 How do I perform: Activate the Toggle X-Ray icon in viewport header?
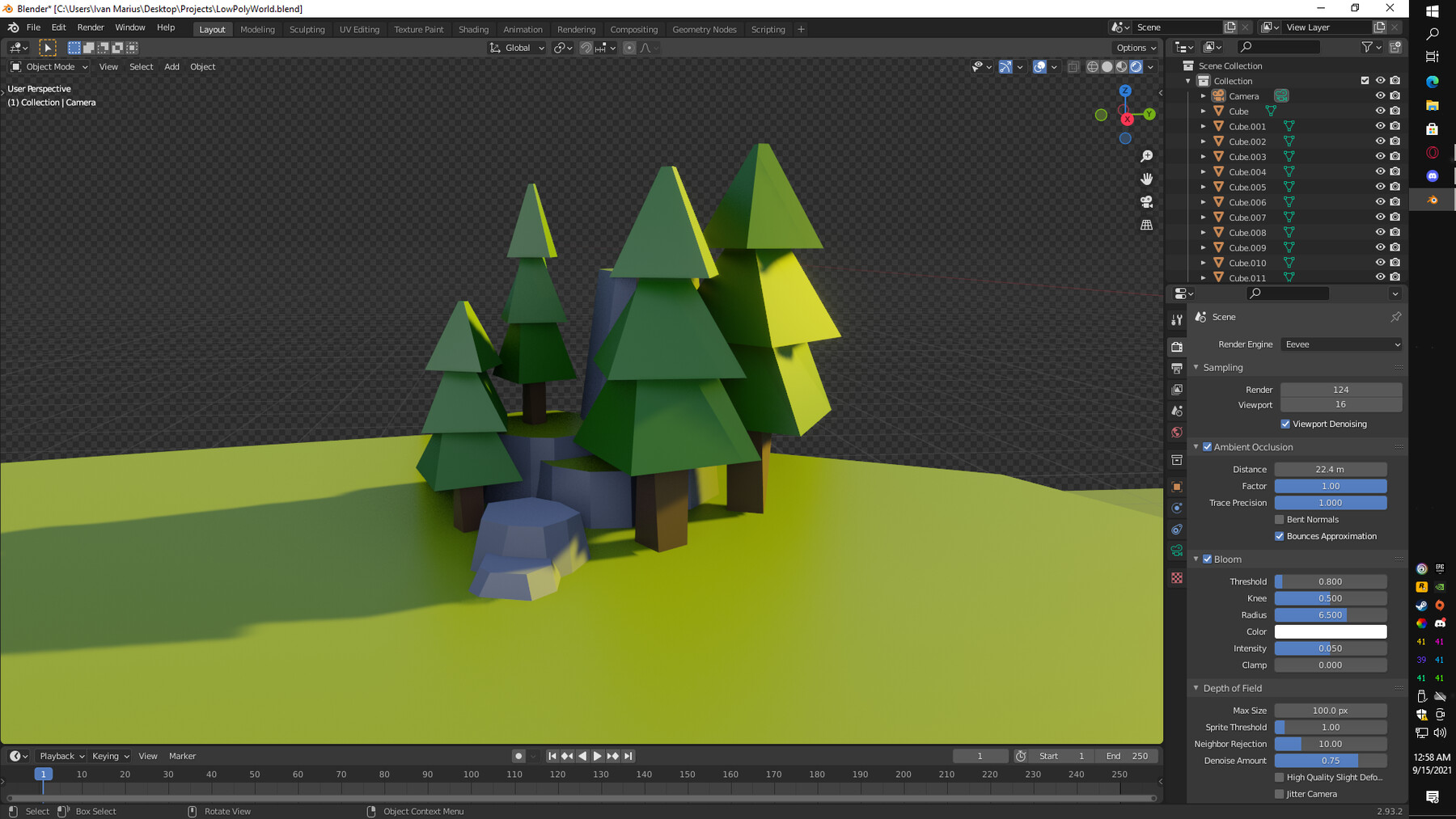(x=1073, y=67)
